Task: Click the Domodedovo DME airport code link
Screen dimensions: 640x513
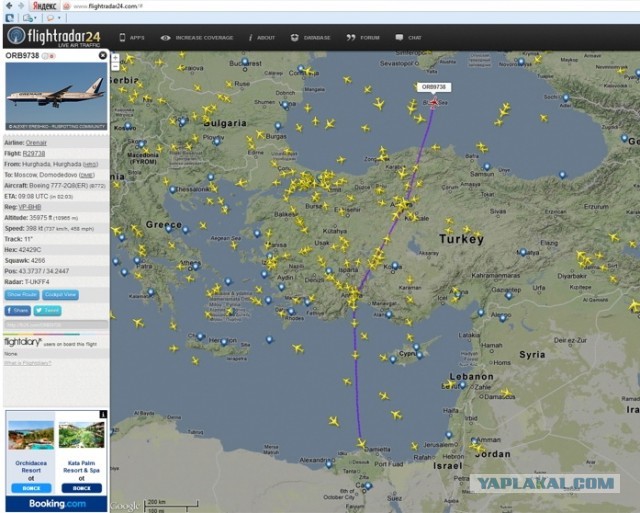Action: tap(87, 175)
